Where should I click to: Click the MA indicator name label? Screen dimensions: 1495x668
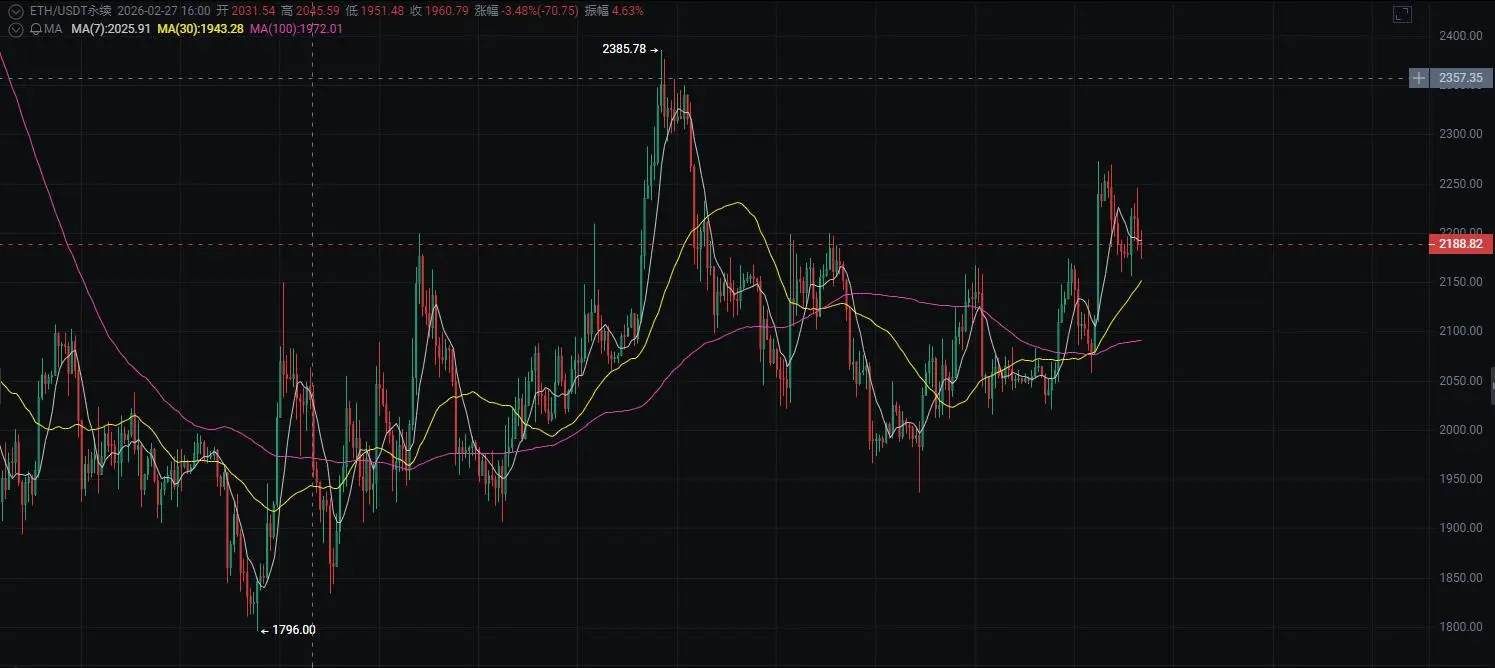[53, 29]
